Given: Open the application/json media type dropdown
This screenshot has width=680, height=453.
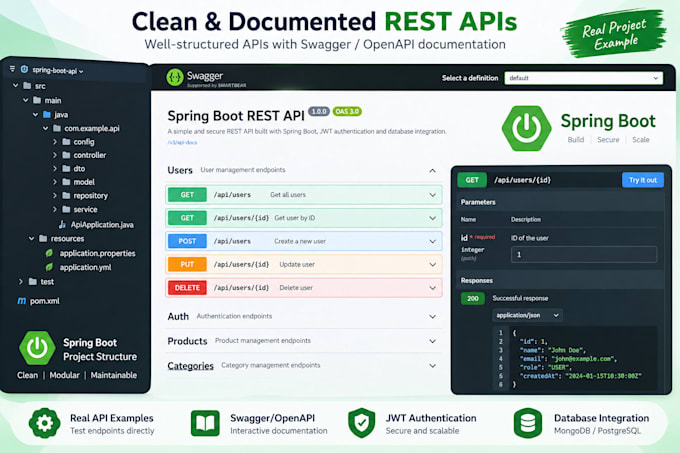Looking at the screenshot, I should pyautogui.click(x=527, y=315).
